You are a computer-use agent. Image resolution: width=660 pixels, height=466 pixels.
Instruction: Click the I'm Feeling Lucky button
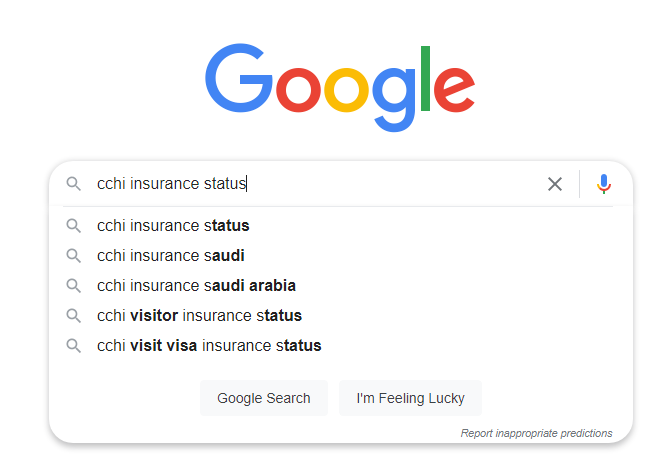tap(410, 398)
